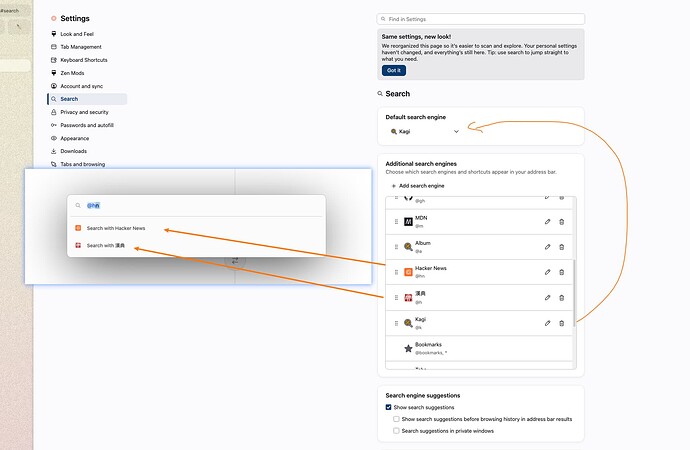Click the Additional search engines heading
Image resolution: width=690 pixels, height=450 pixels.
(421, 164)
